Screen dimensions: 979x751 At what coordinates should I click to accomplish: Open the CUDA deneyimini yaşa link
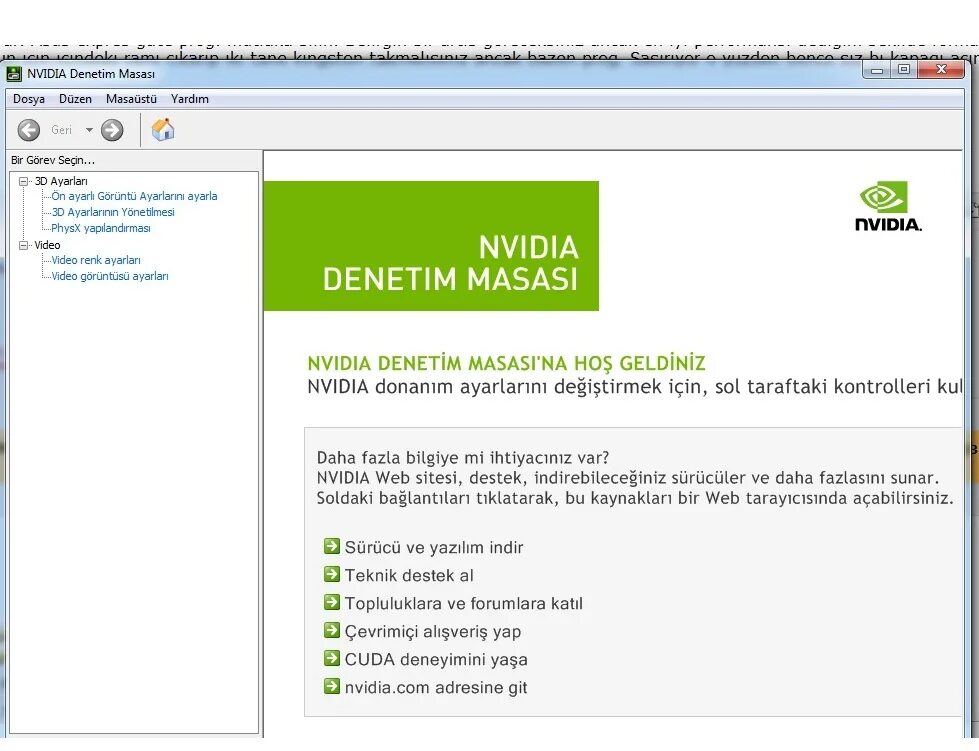(x=436, y=660)
